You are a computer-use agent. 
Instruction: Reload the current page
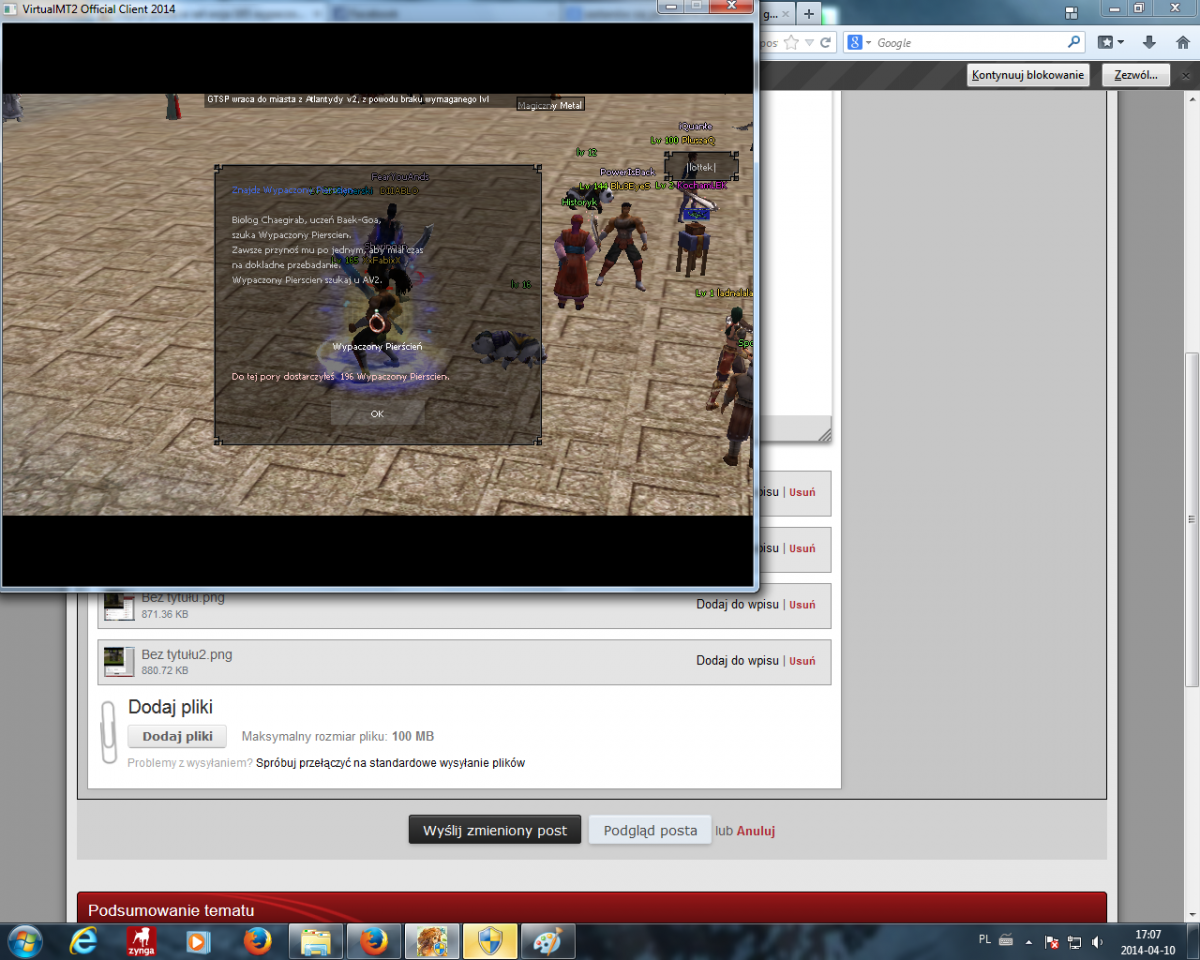(x=826, y=43)
